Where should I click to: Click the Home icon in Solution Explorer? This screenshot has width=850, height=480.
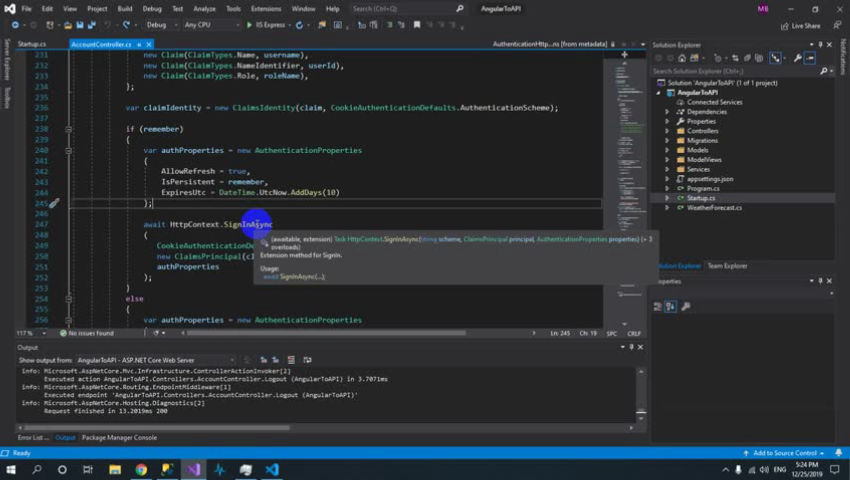point(682,58)
